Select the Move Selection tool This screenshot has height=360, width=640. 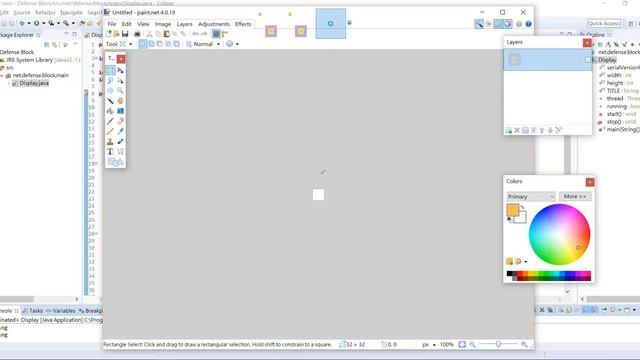pyautogui.click(x=120, y=80)
